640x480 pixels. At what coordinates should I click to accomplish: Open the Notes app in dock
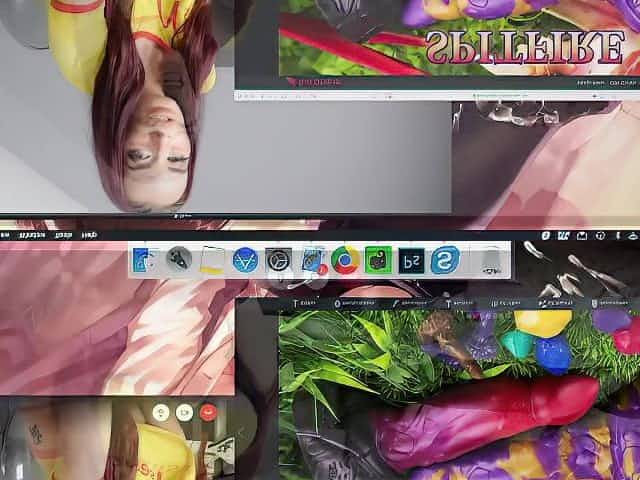coord(211,261)
